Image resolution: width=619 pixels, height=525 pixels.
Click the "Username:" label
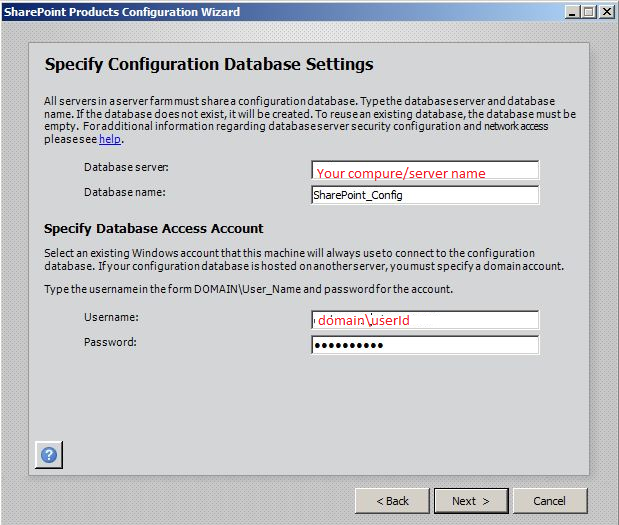(x=111, y=317)
